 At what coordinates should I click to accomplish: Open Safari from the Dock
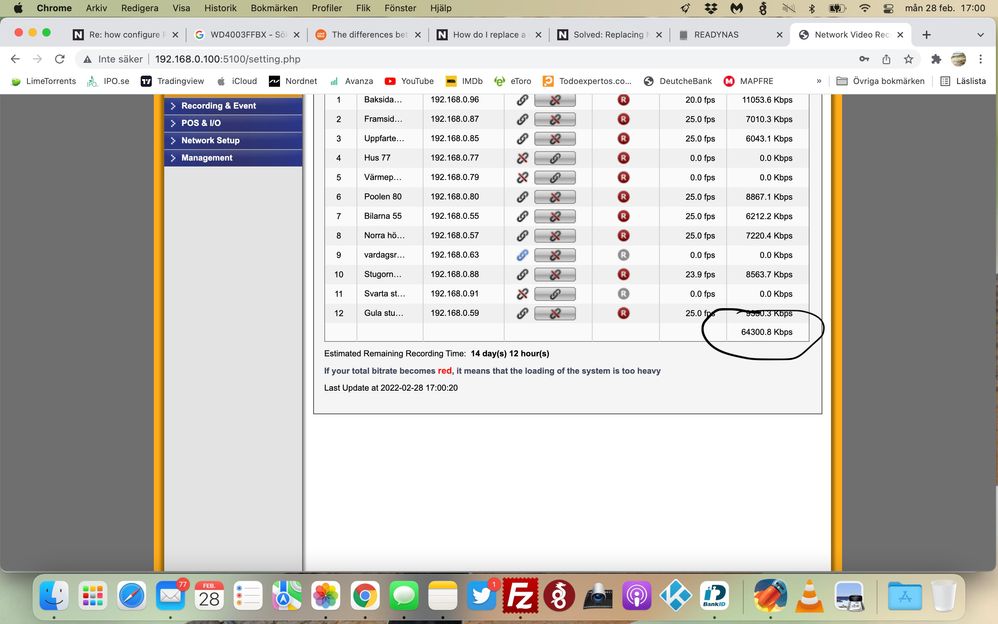[132, 596]
